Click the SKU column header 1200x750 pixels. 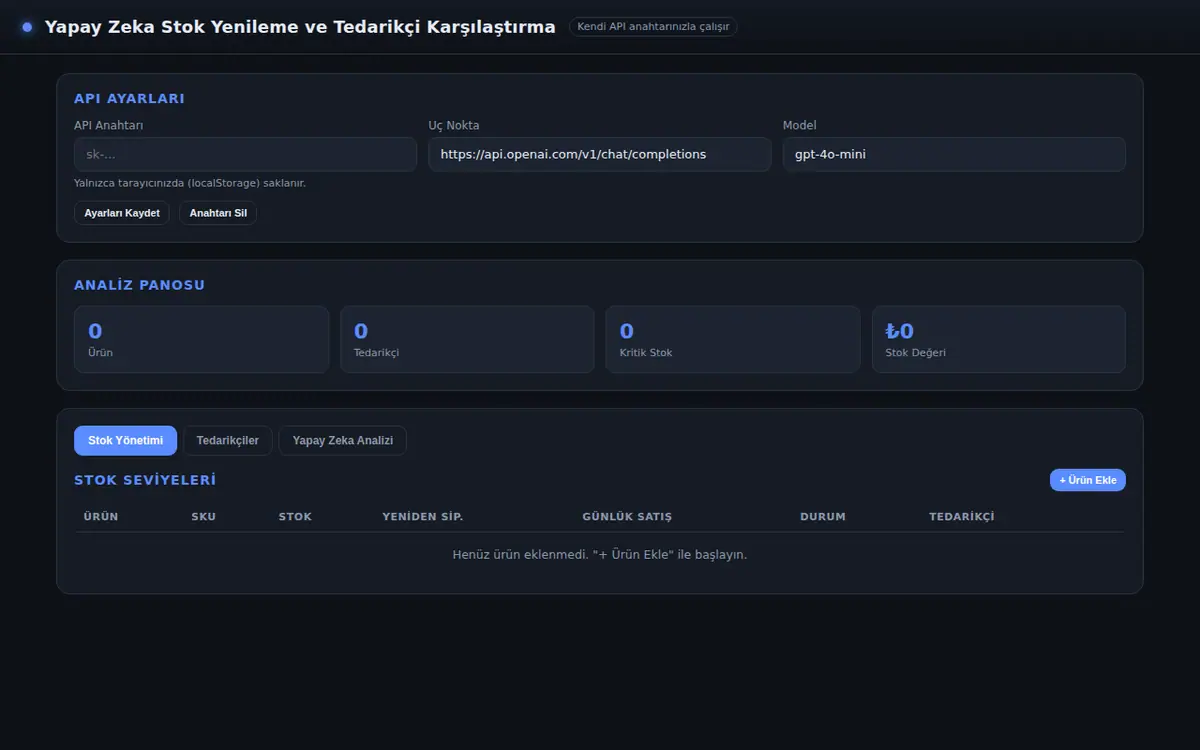(x=204, y=517)
